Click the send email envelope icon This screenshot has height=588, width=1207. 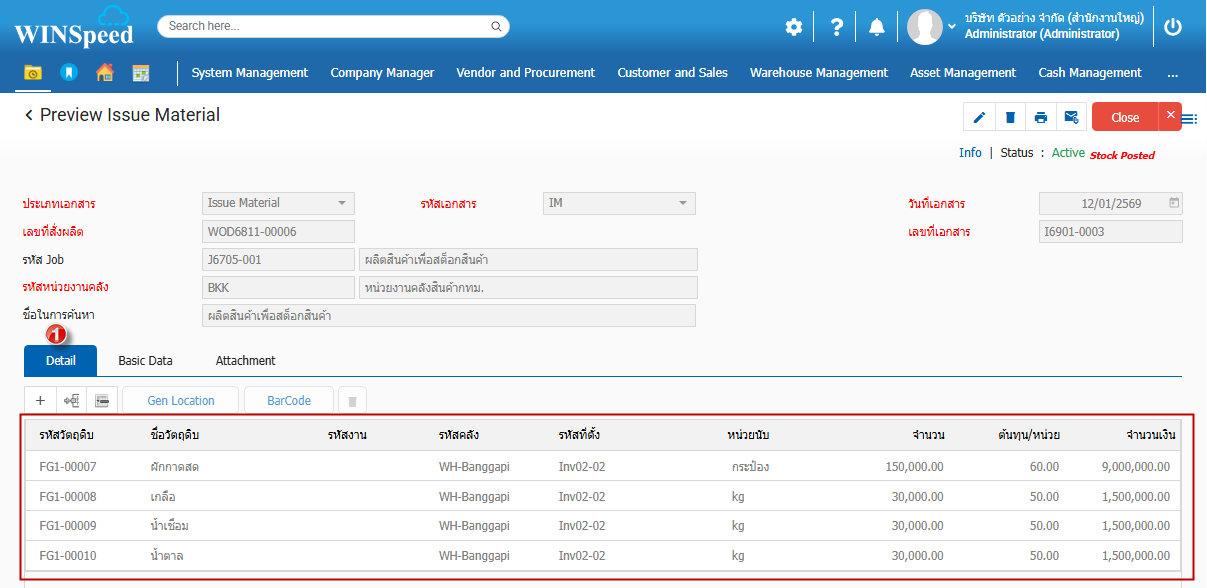(1071, 117)
